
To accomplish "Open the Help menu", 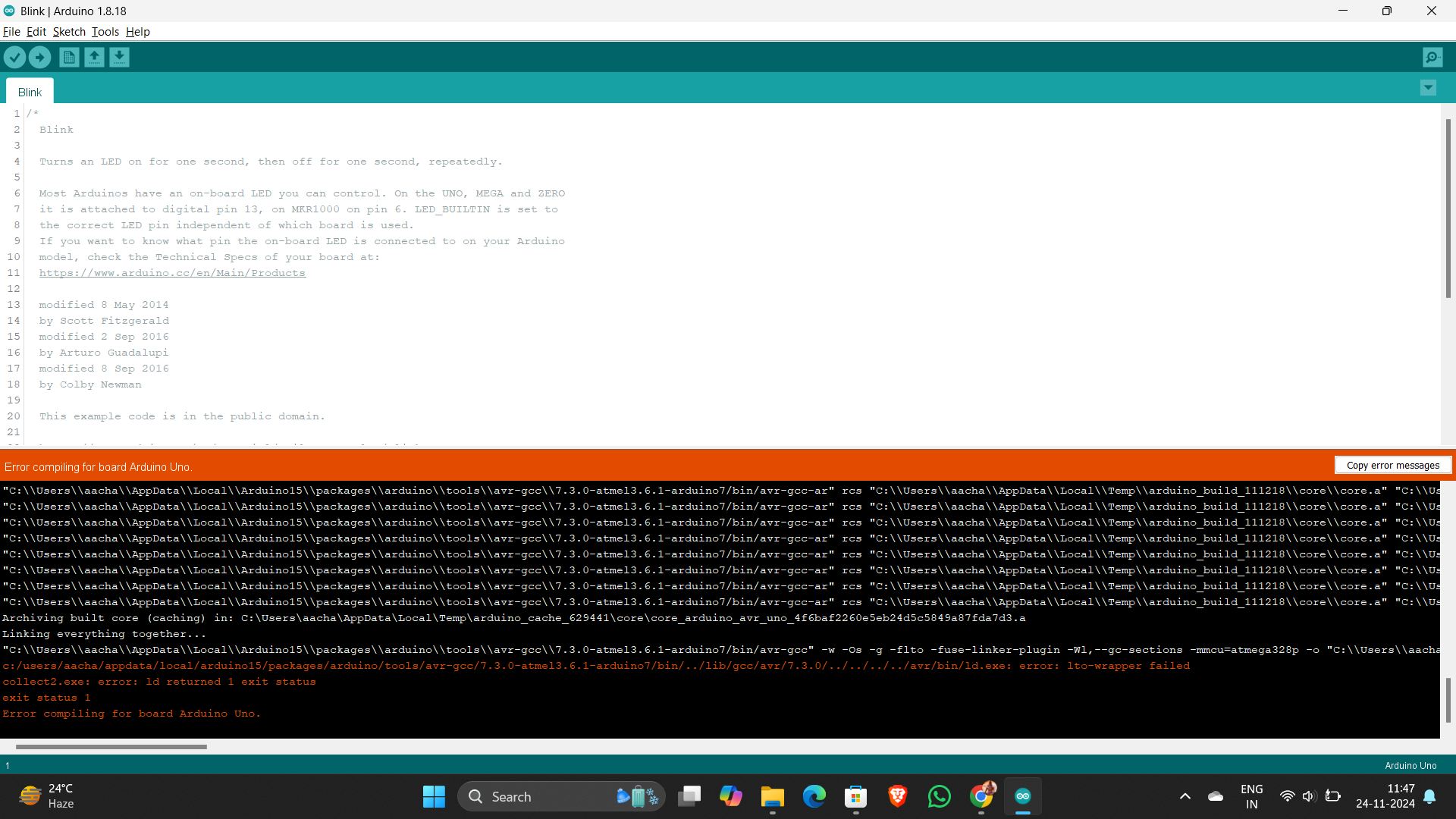I will pos(138,32).
